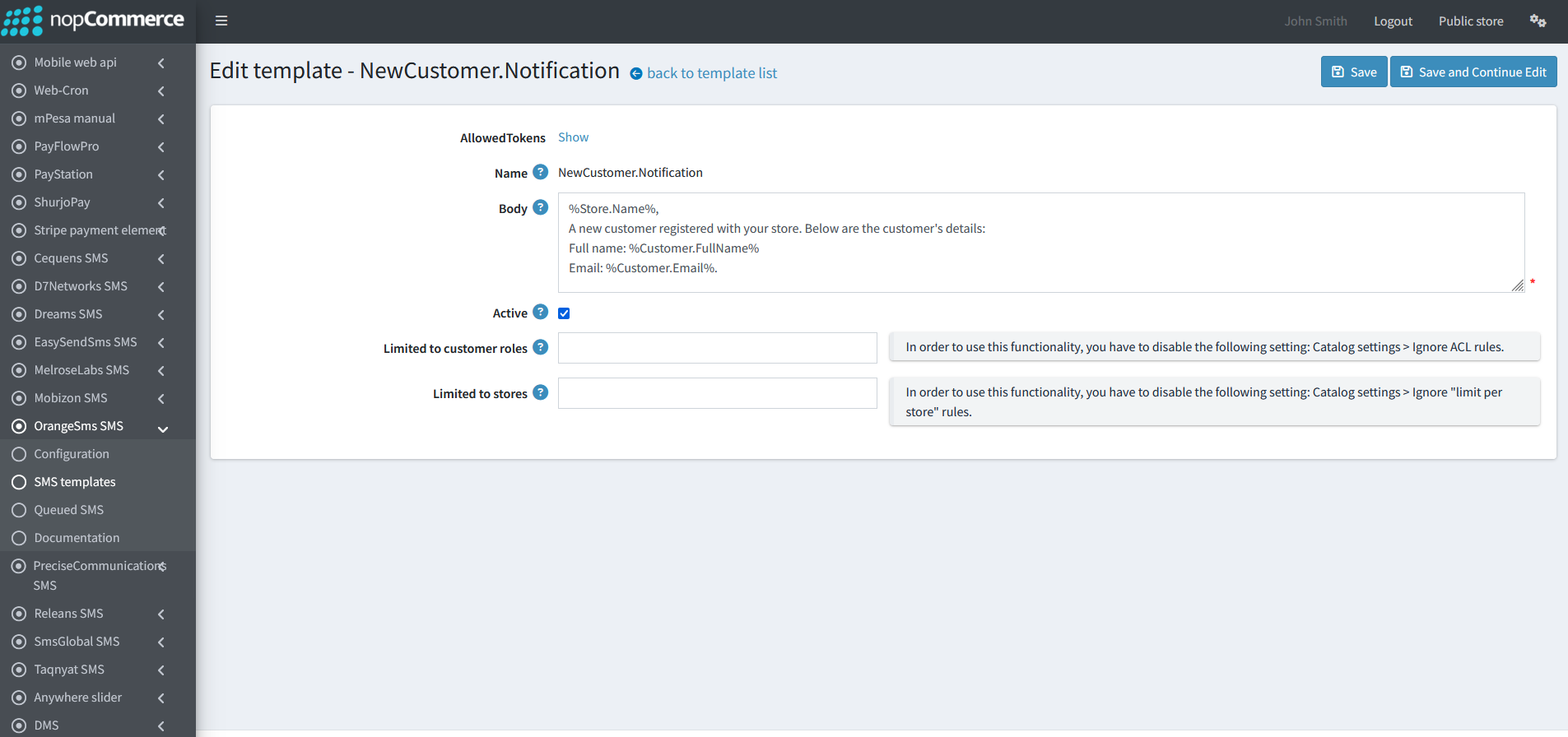Screen dimensions: 1568x737
Task: Expand the SmsGlobal SMS chevron
Action: tap(161, 642)
